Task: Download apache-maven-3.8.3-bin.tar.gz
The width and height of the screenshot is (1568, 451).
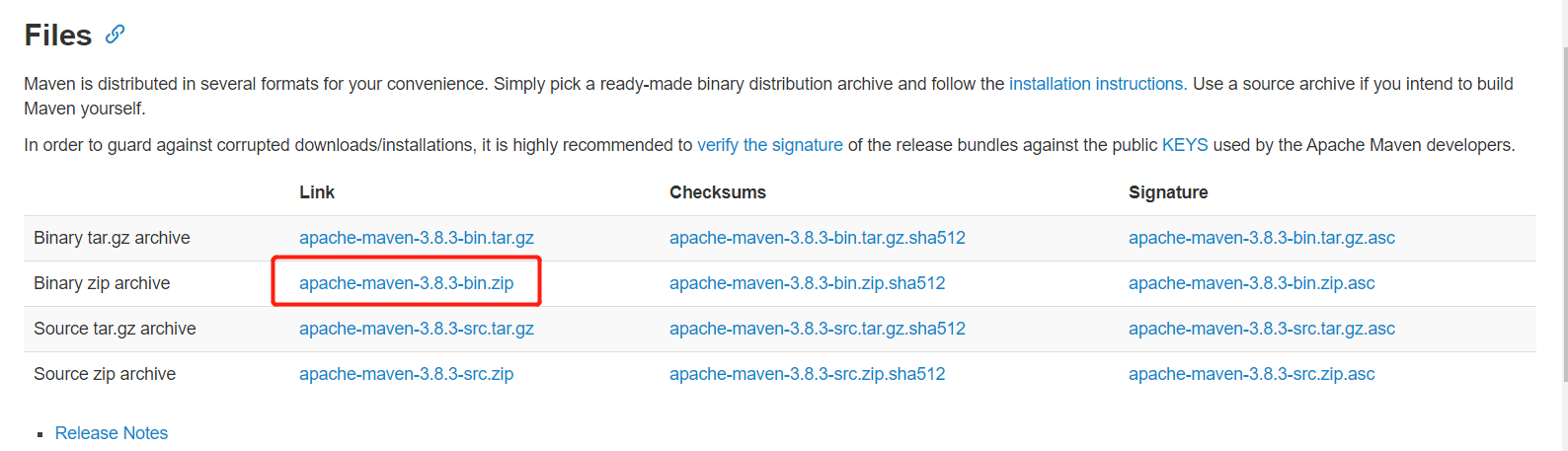Action: pos(417,238)
